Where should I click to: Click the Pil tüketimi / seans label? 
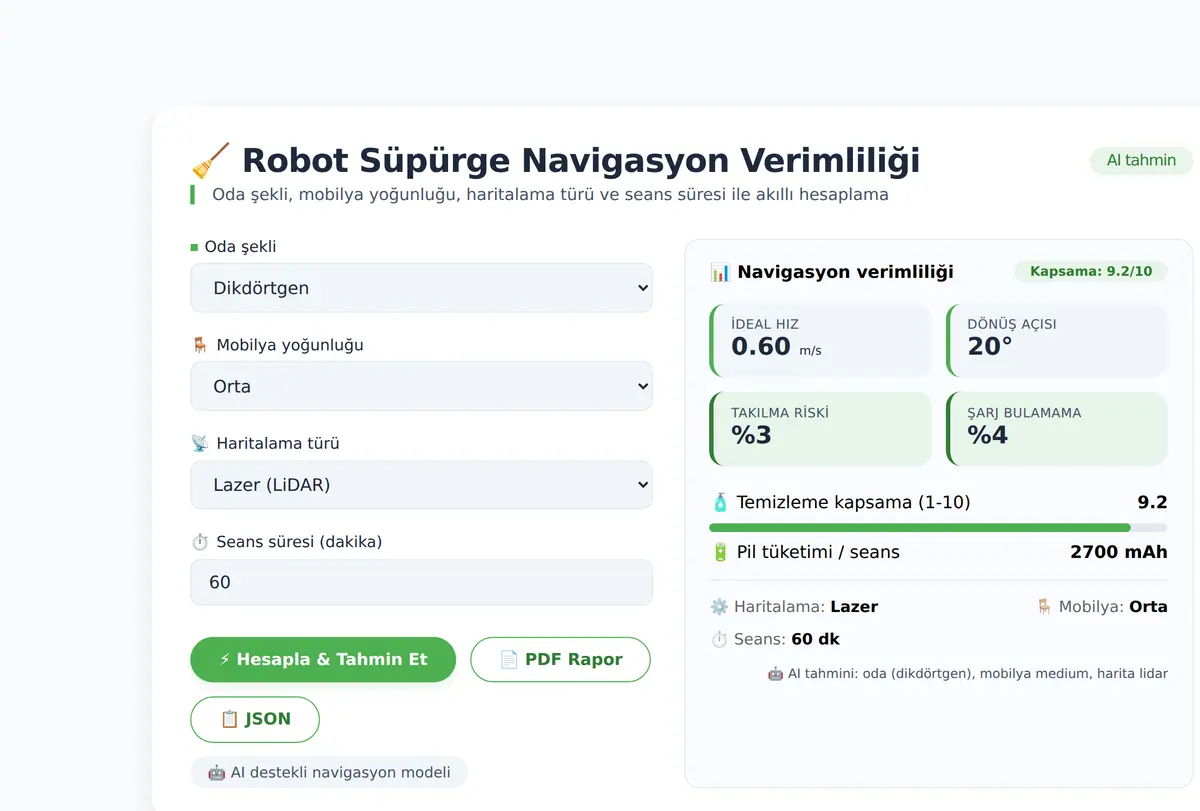click(x=818, y=552)
